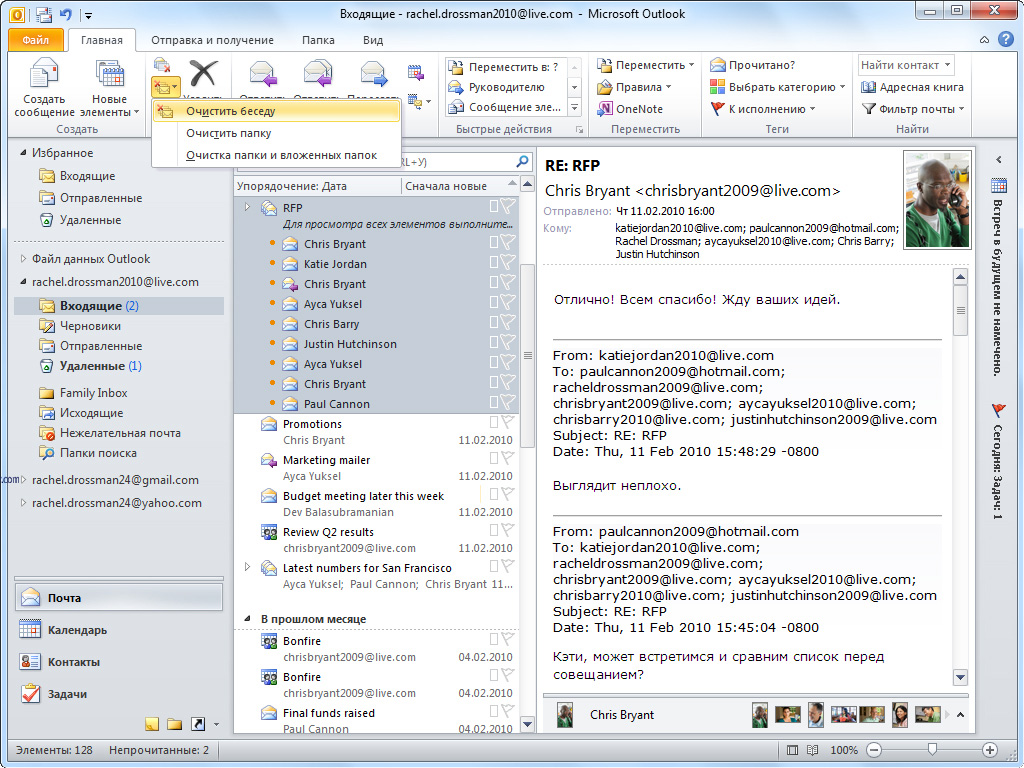Open К исполнению follow-up flag menu

pos(763,109)
